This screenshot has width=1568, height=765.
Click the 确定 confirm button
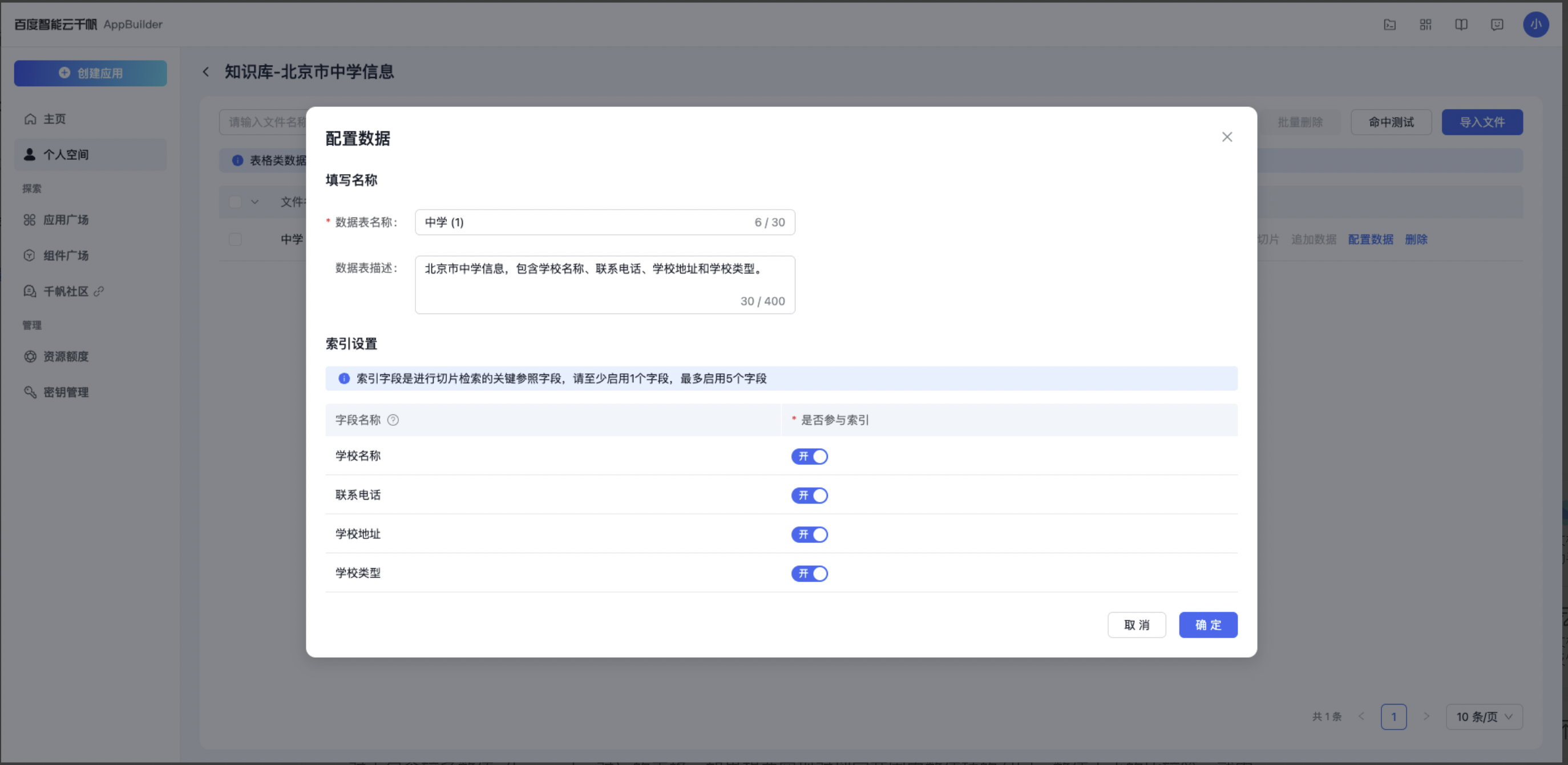click(1207, 625)
